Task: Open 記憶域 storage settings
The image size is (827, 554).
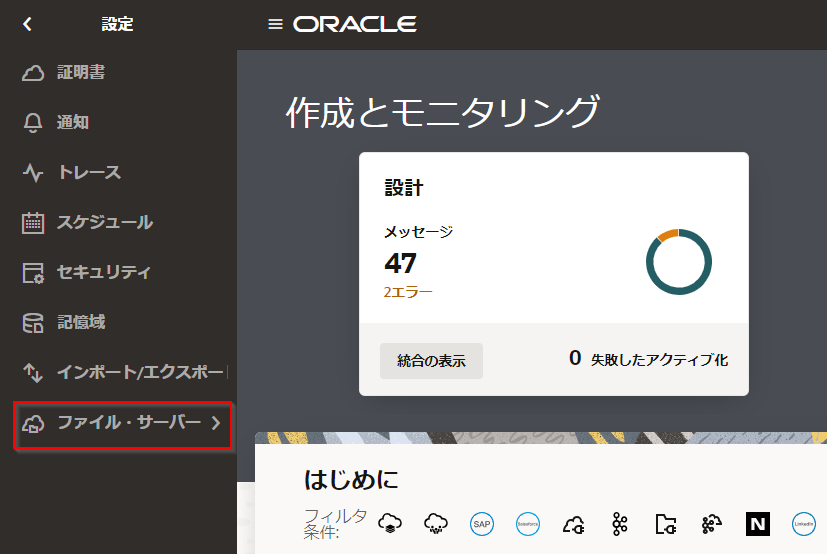Action: [80, 323]
